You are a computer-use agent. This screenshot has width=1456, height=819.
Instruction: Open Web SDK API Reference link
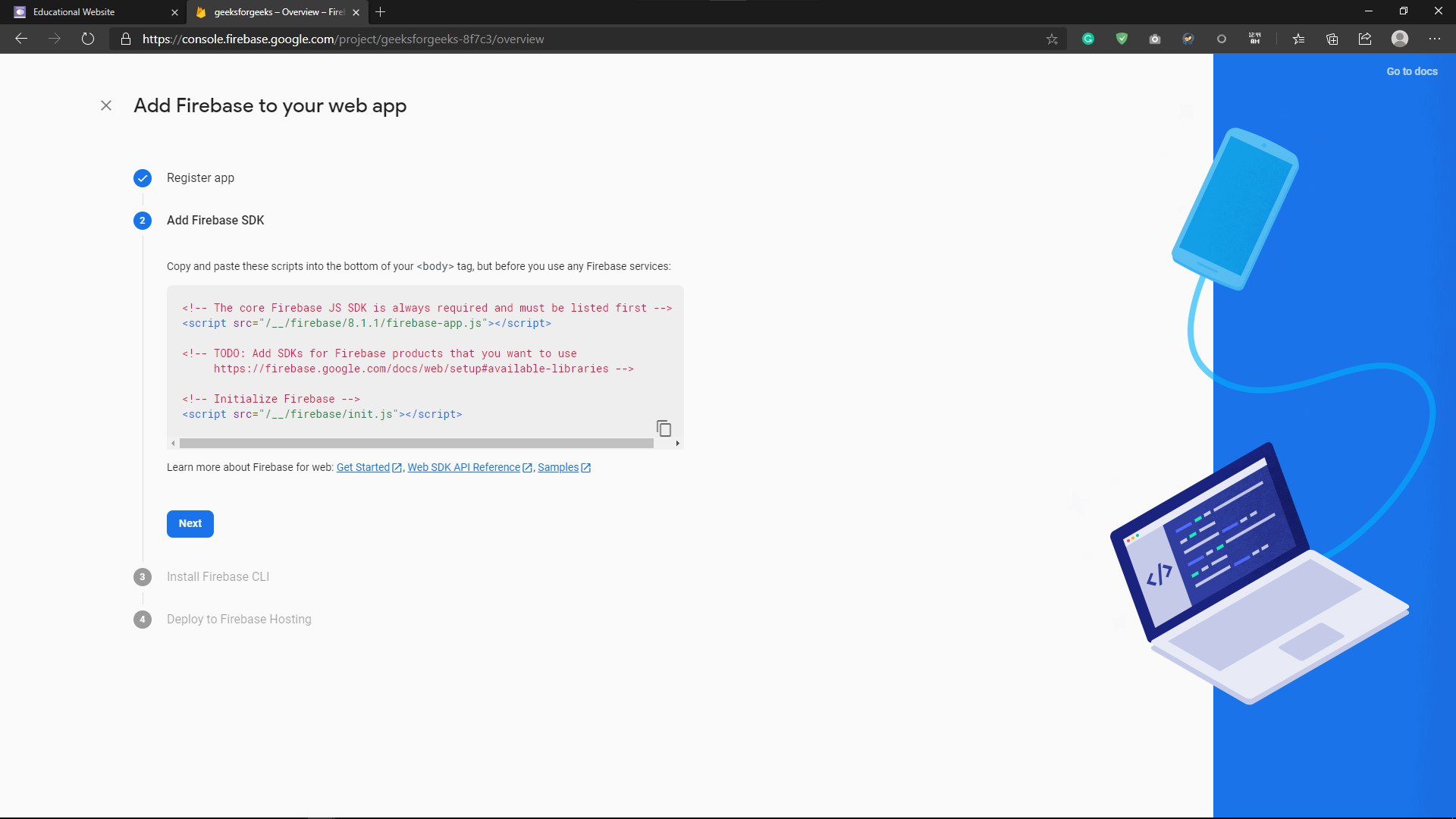(x=463, y=467)
